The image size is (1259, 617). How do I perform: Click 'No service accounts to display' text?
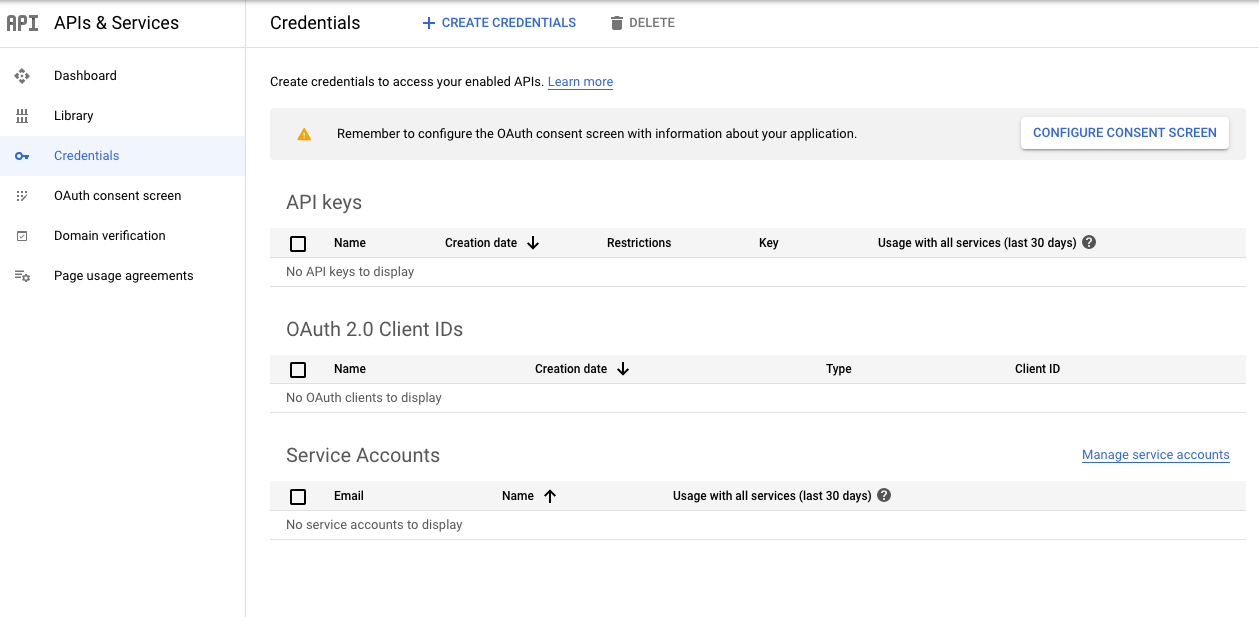(374, 525)
